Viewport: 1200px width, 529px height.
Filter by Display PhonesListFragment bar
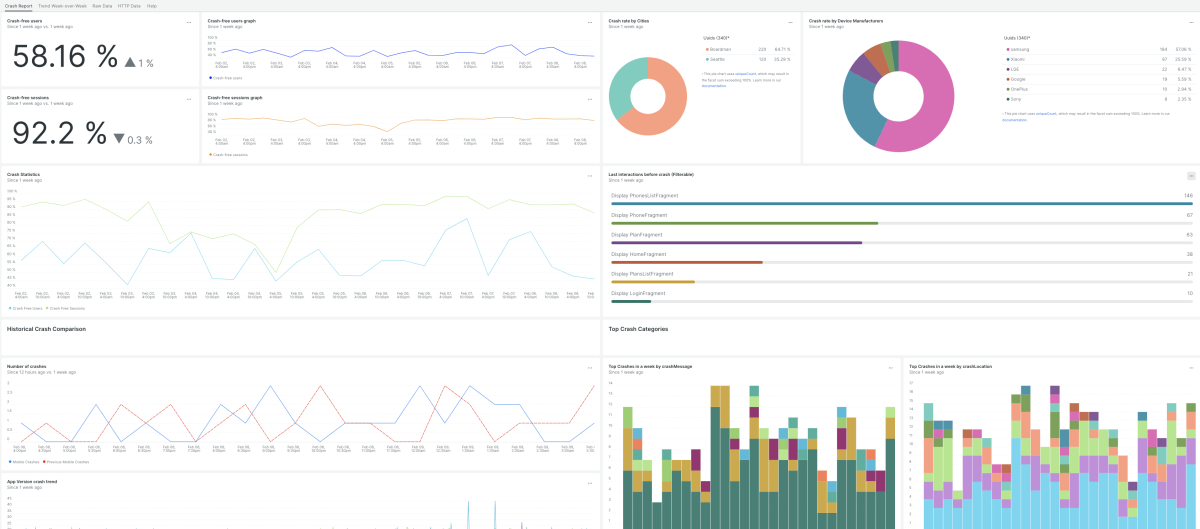(x=900, y=204)
